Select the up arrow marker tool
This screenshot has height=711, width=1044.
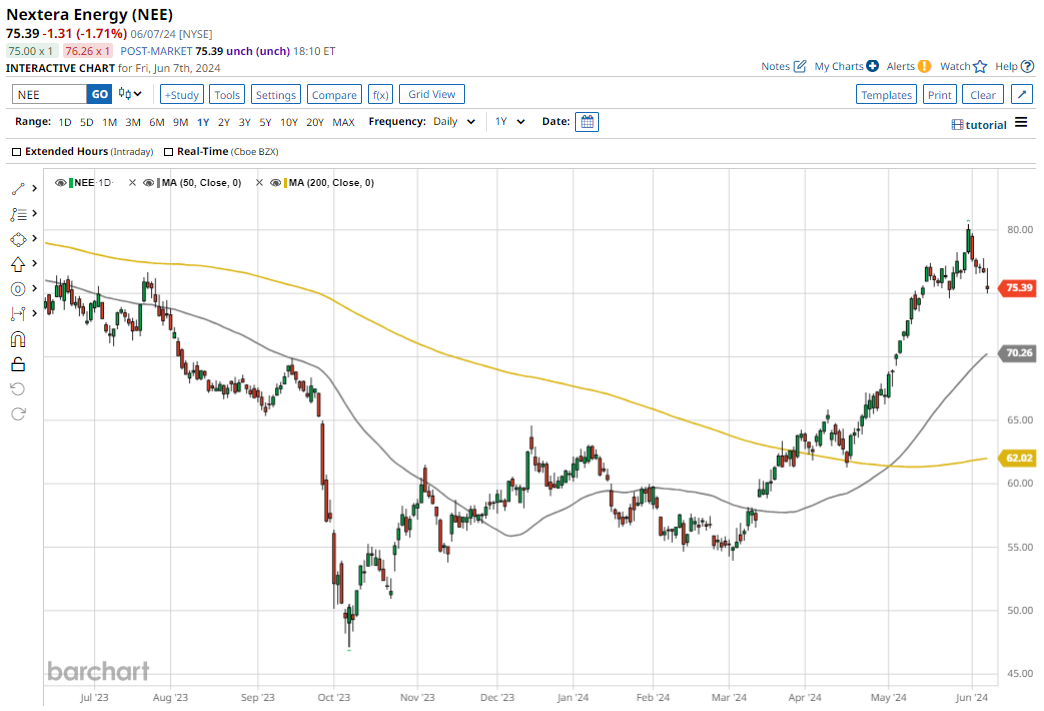pyautogui.click(x=18, y=264)
